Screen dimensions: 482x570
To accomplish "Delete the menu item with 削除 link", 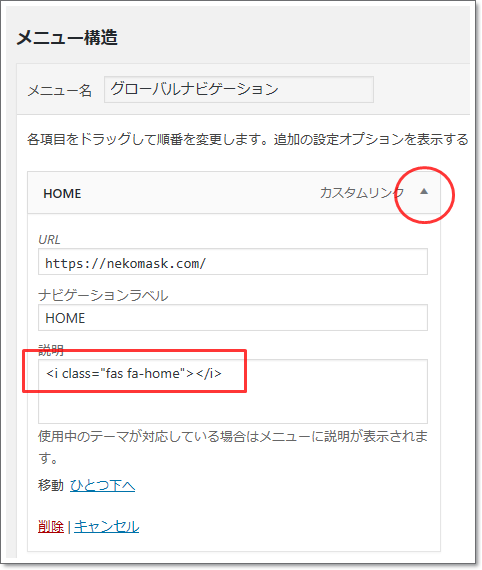I will point(51,526).
